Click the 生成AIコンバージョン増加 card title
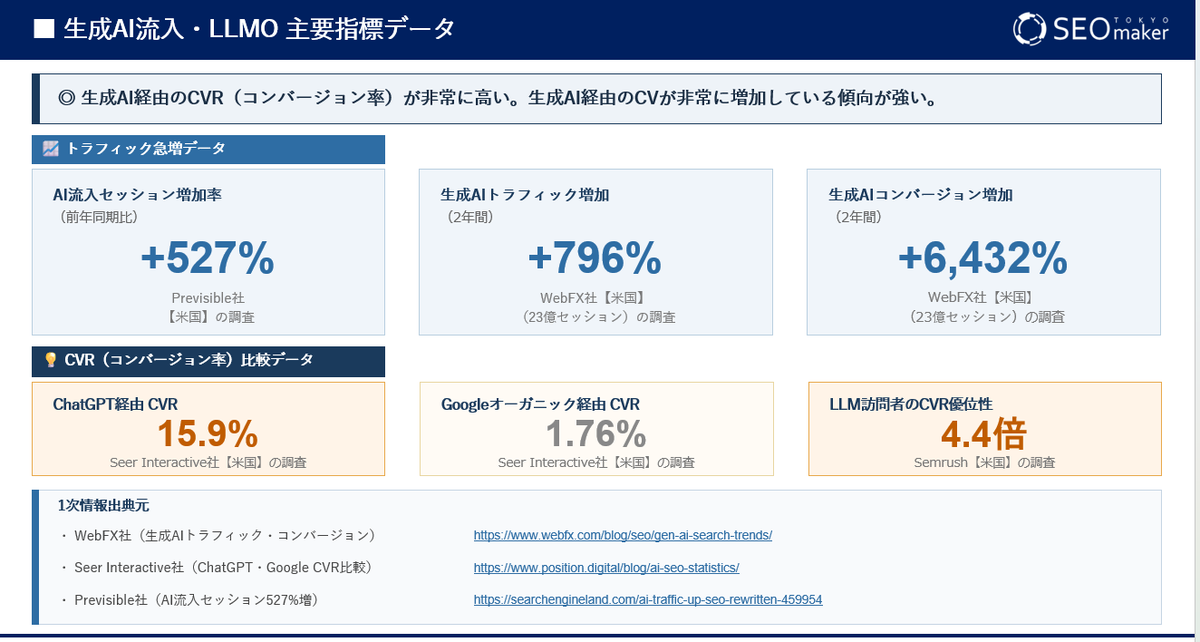Screen dimensions: 1200x642 (x=921, y=195)
